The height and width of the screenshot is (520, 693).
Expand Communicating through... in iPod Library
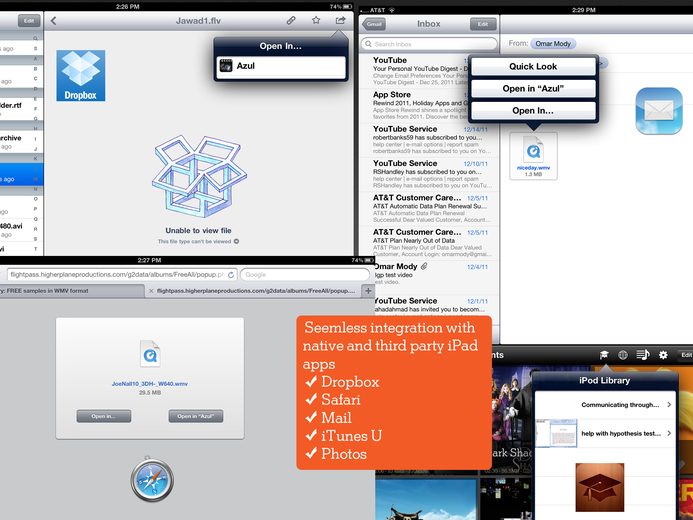pos(605,405)
